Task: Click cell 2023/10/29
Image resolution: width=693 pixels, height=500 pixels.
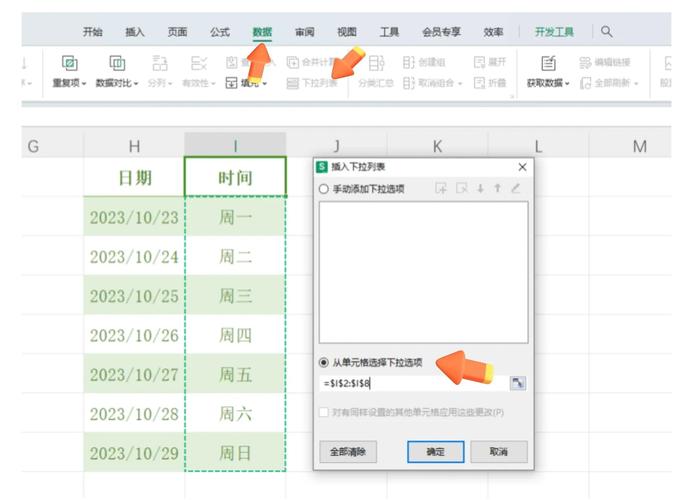Action: [x=134, y=453]
